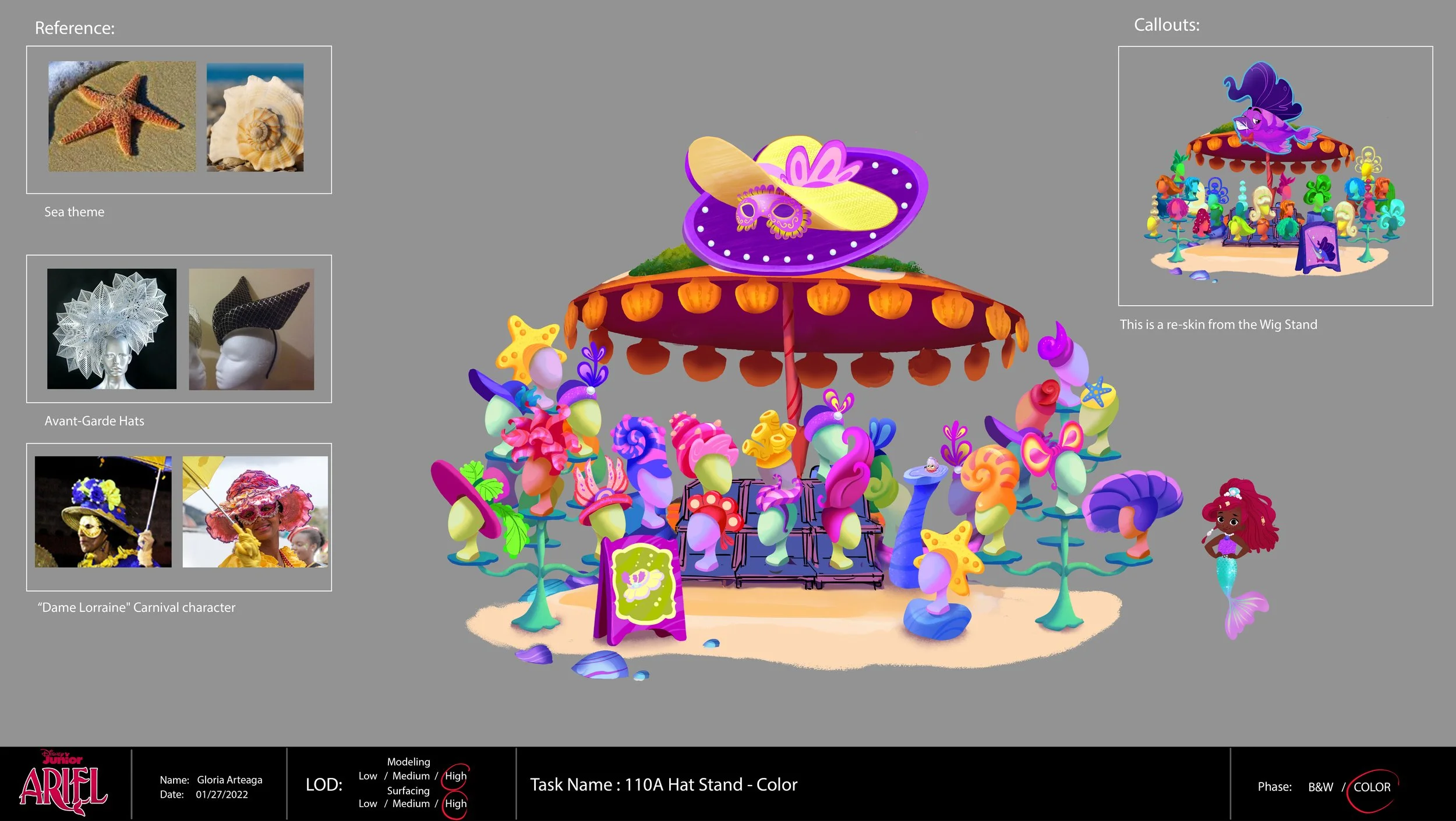This screenshot has width=1456, height=821.
Task: Click the "Callouts:" heading
Action: [x=1167, y=25]
